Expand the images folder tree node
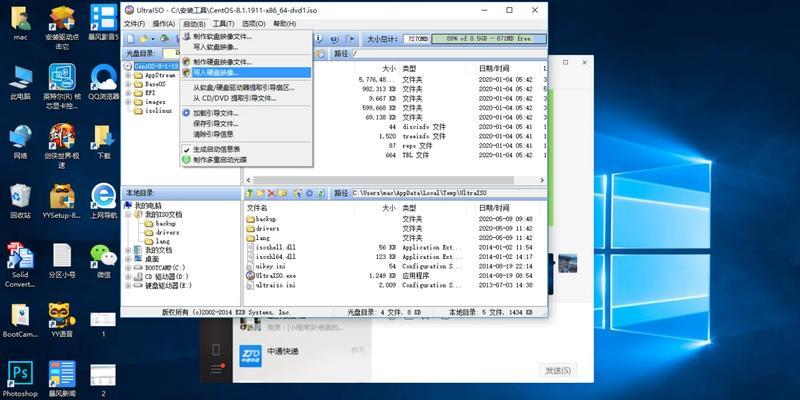Image resolution: width=800 pixels, height=400 pixels. (128, 102)
